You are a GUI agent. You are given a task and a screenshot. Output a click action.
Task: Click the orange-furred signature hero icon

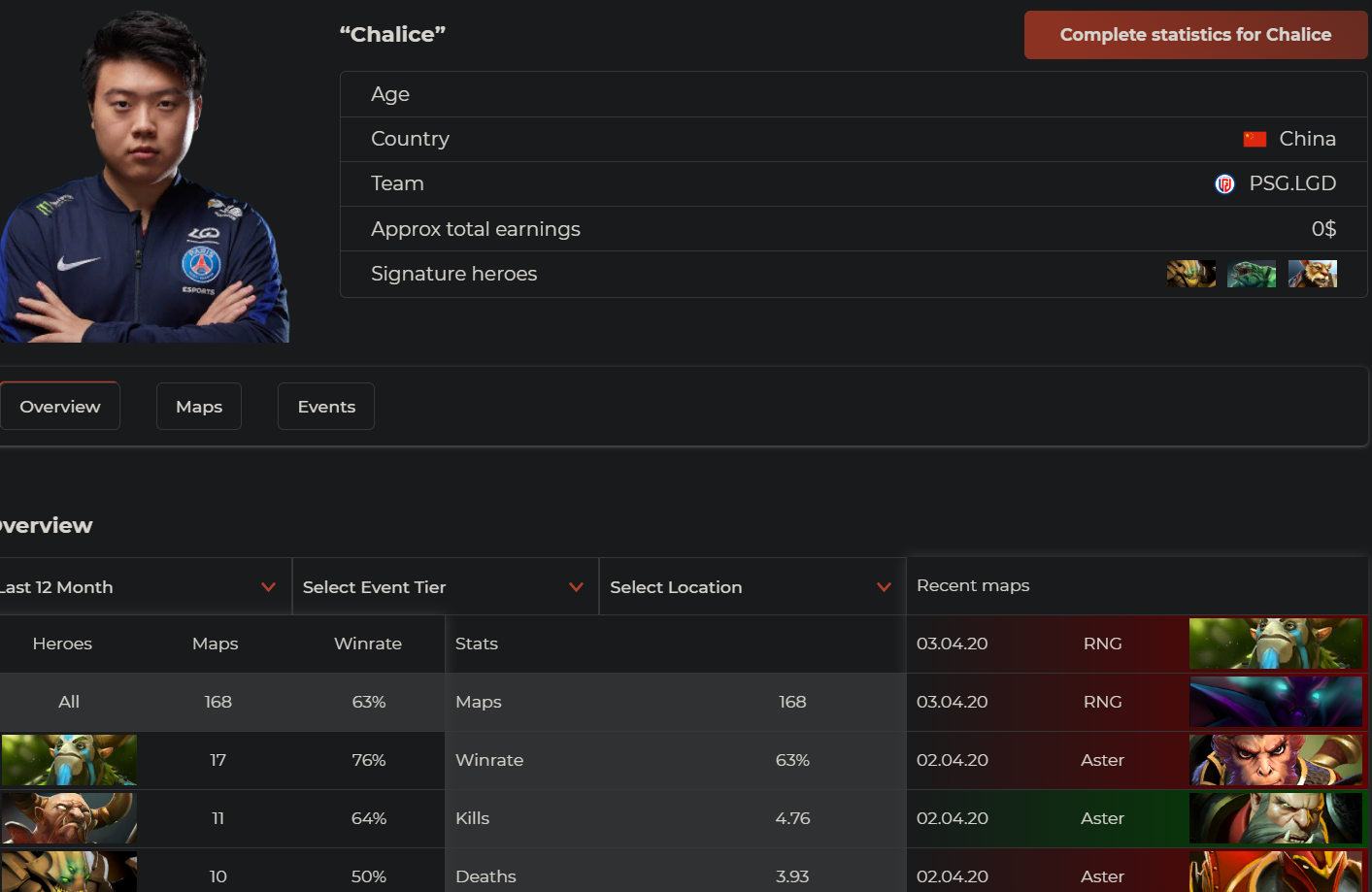click(x=1312, y=274)
